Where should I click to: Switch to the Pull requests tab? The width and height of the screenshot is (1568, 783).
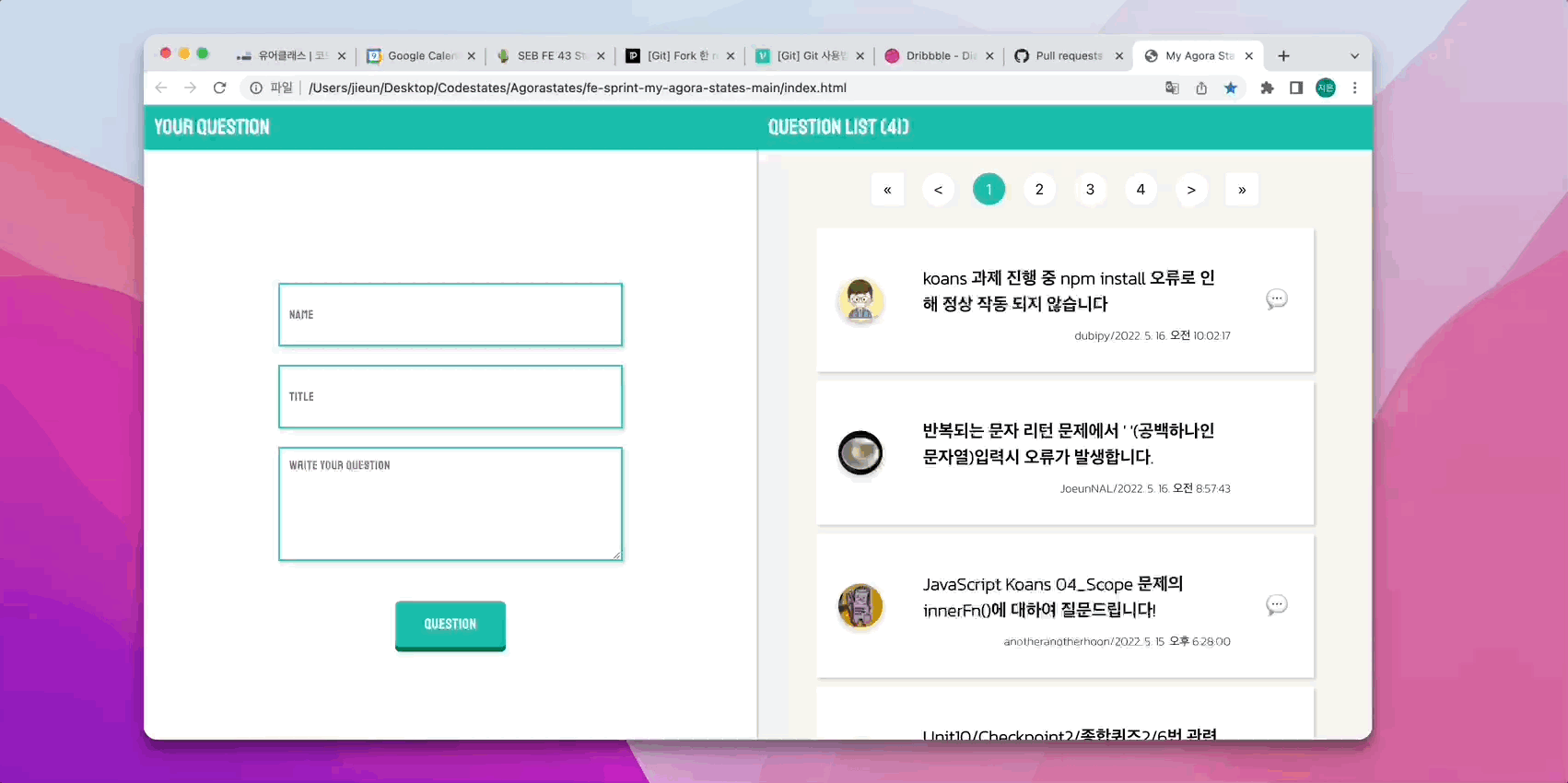(x=1069, y=56)
